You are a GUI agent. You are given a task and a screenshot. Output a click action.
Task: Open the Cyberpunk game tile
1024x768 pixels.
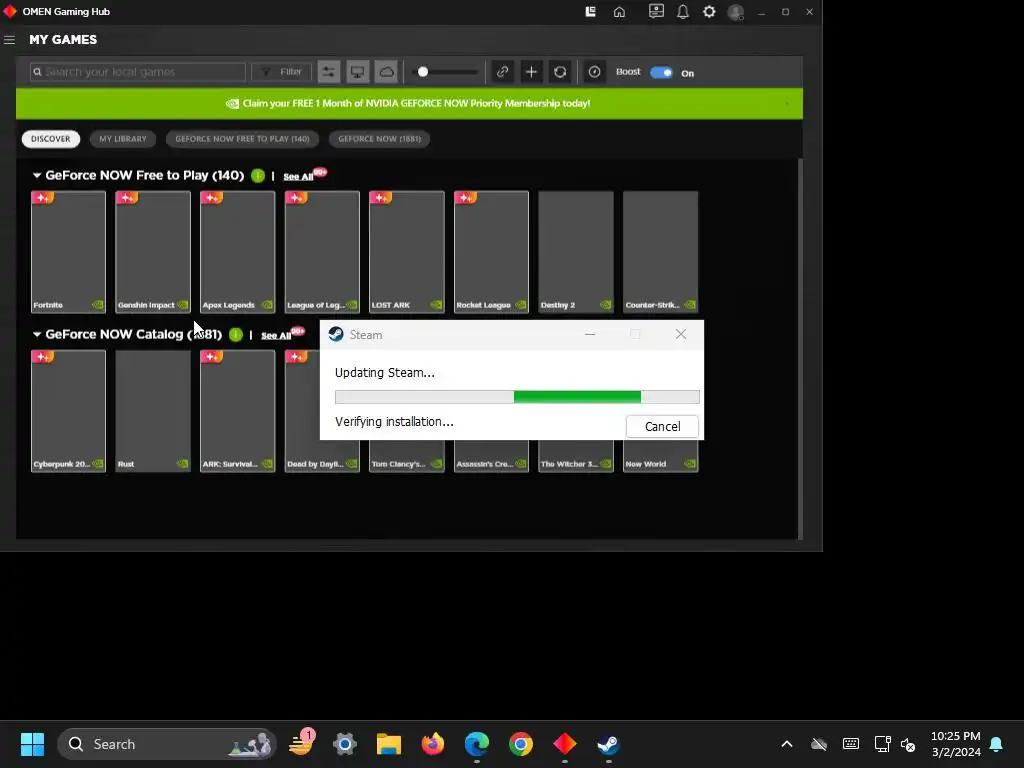coord(68,411)
